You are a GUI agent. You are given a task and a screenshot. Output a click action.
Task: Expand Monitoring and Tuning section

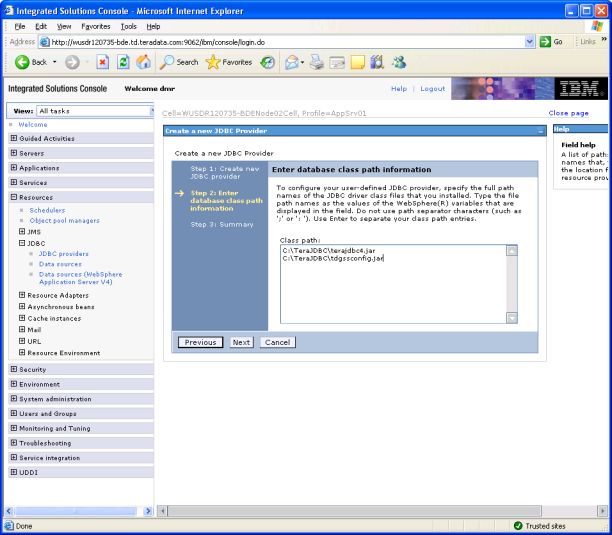point(14,428)
